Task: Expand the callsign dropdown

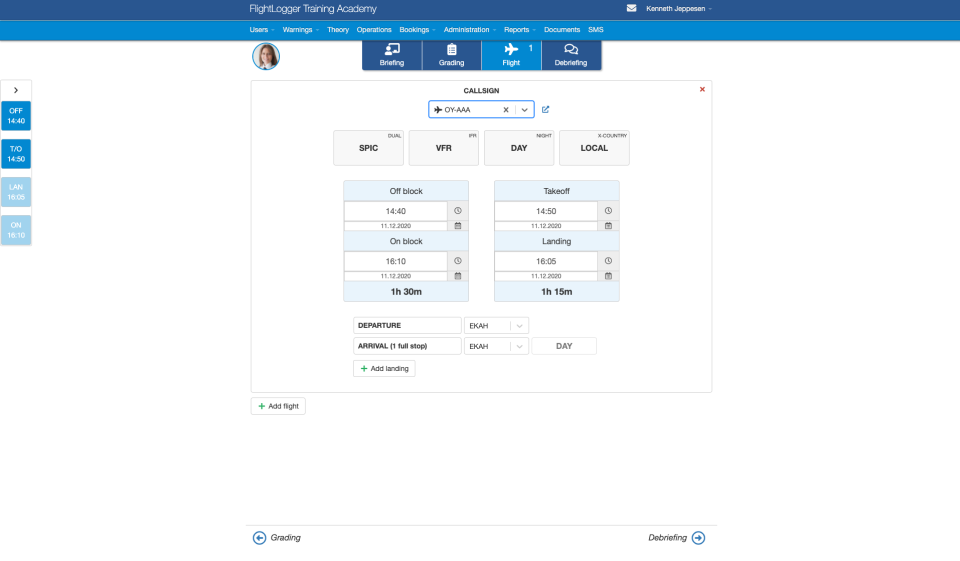Action: [525, 110]
